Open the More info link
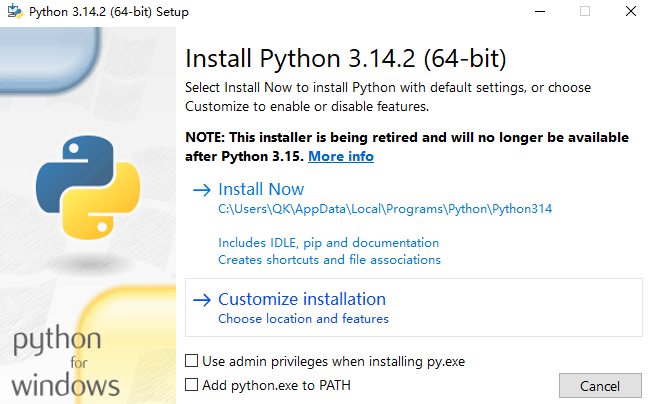This screenshot has width=653, height=404. 341,157
